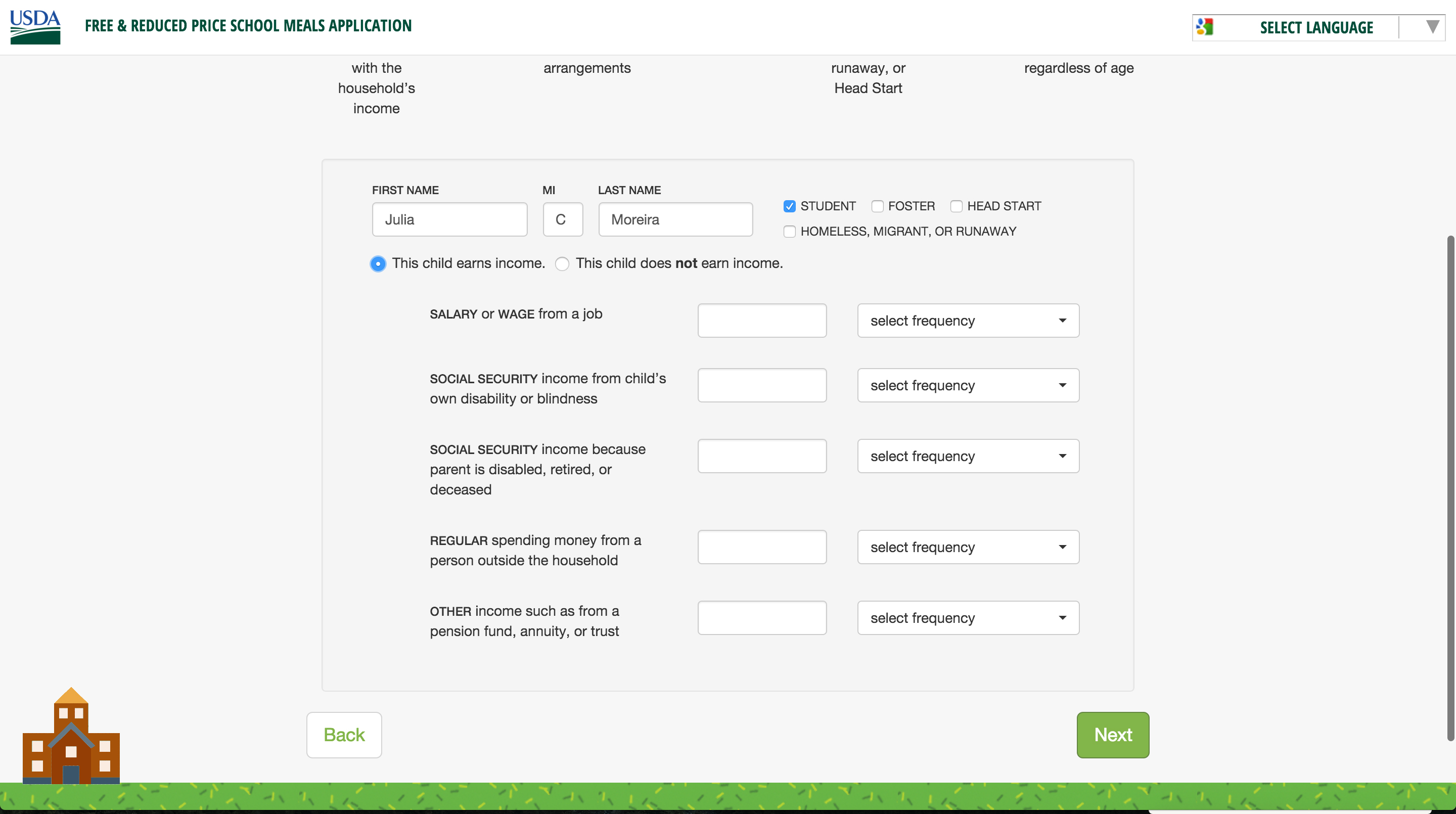
Task: Click the First Name field containing Julia
Action: (x=449, y=219)
